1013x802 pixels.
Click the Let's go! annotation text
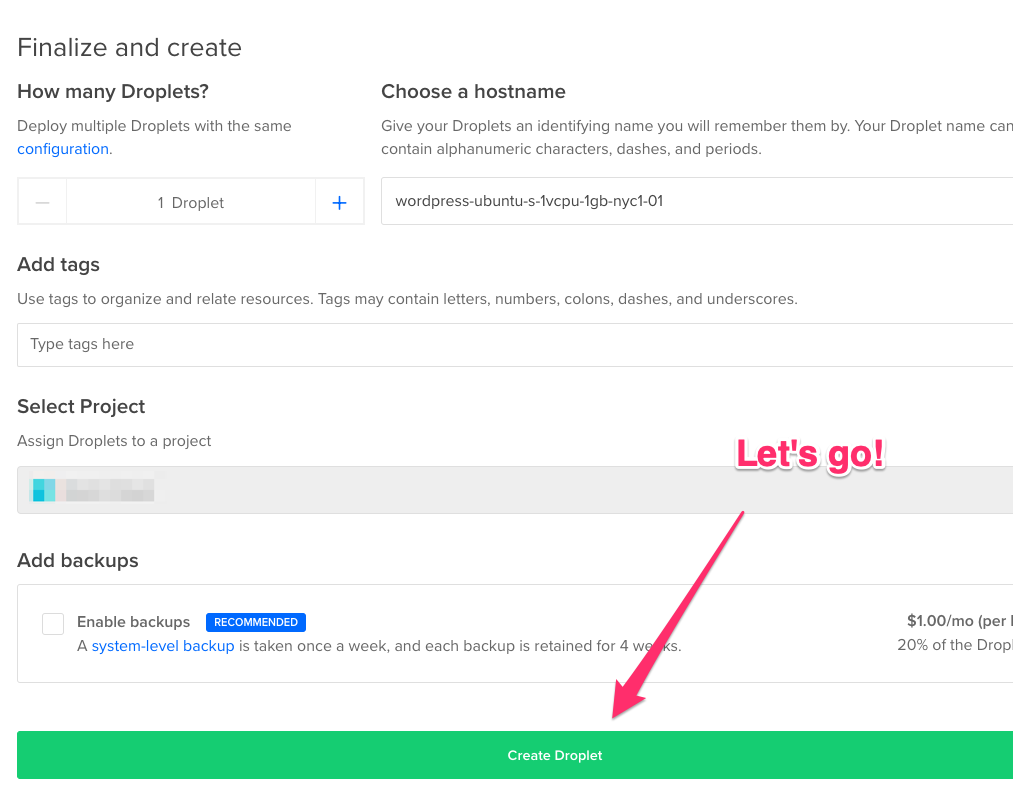point(810,455)
